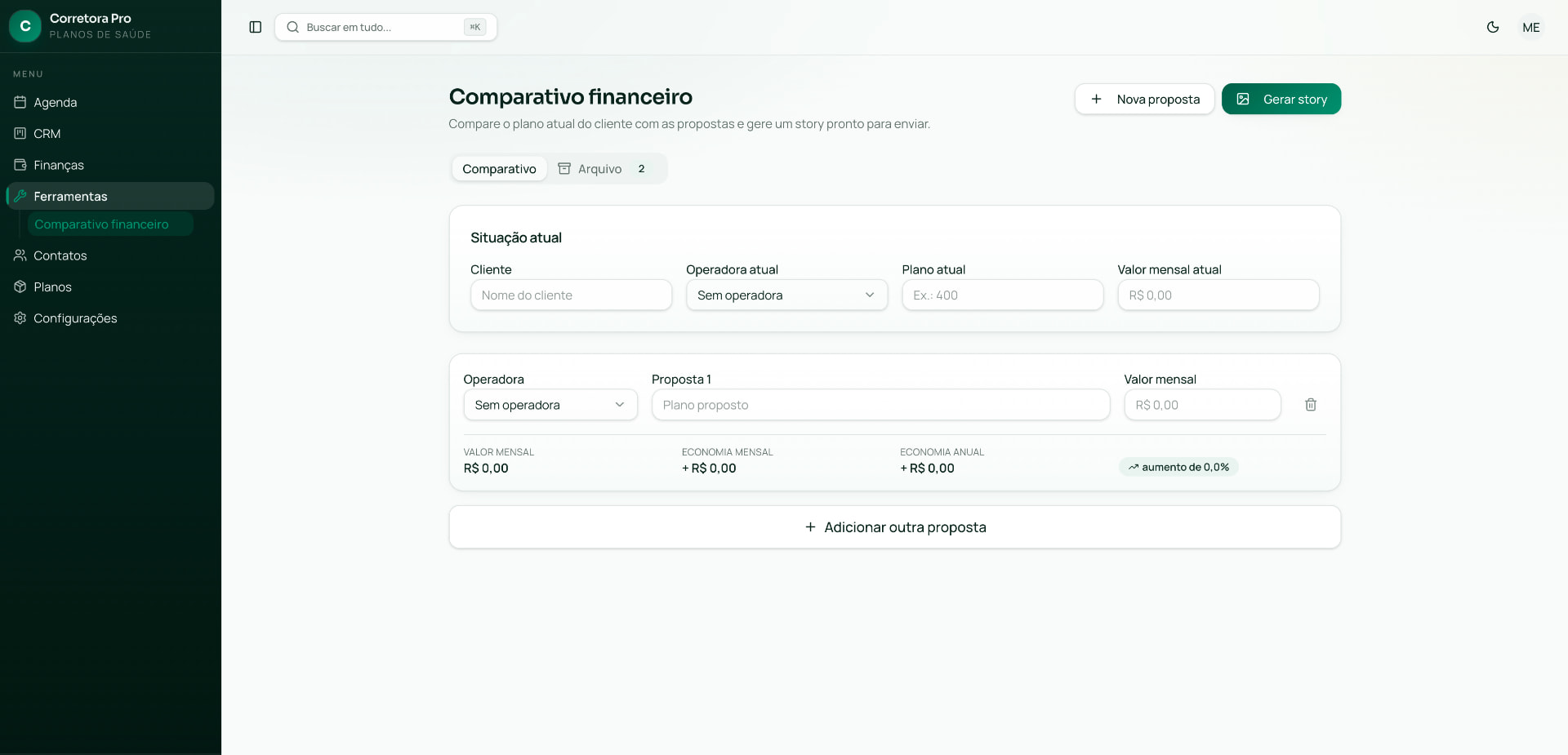Image resolution: width=1568 pixels, height=755 pixels.
Task: Collapse the Ferramentas menu section
Action: pyautogui.click(x=110, y=196)
